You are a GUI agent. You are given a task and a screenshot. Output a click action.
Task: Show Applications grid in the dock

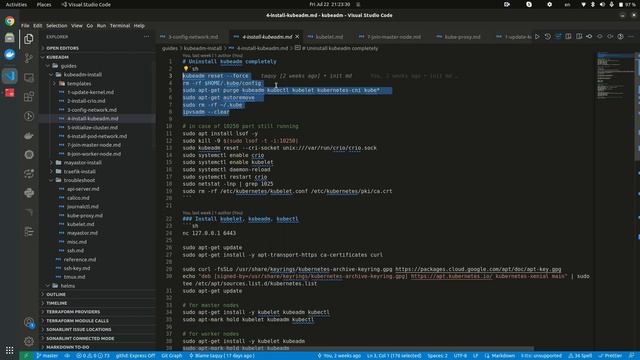click(9, 350)
